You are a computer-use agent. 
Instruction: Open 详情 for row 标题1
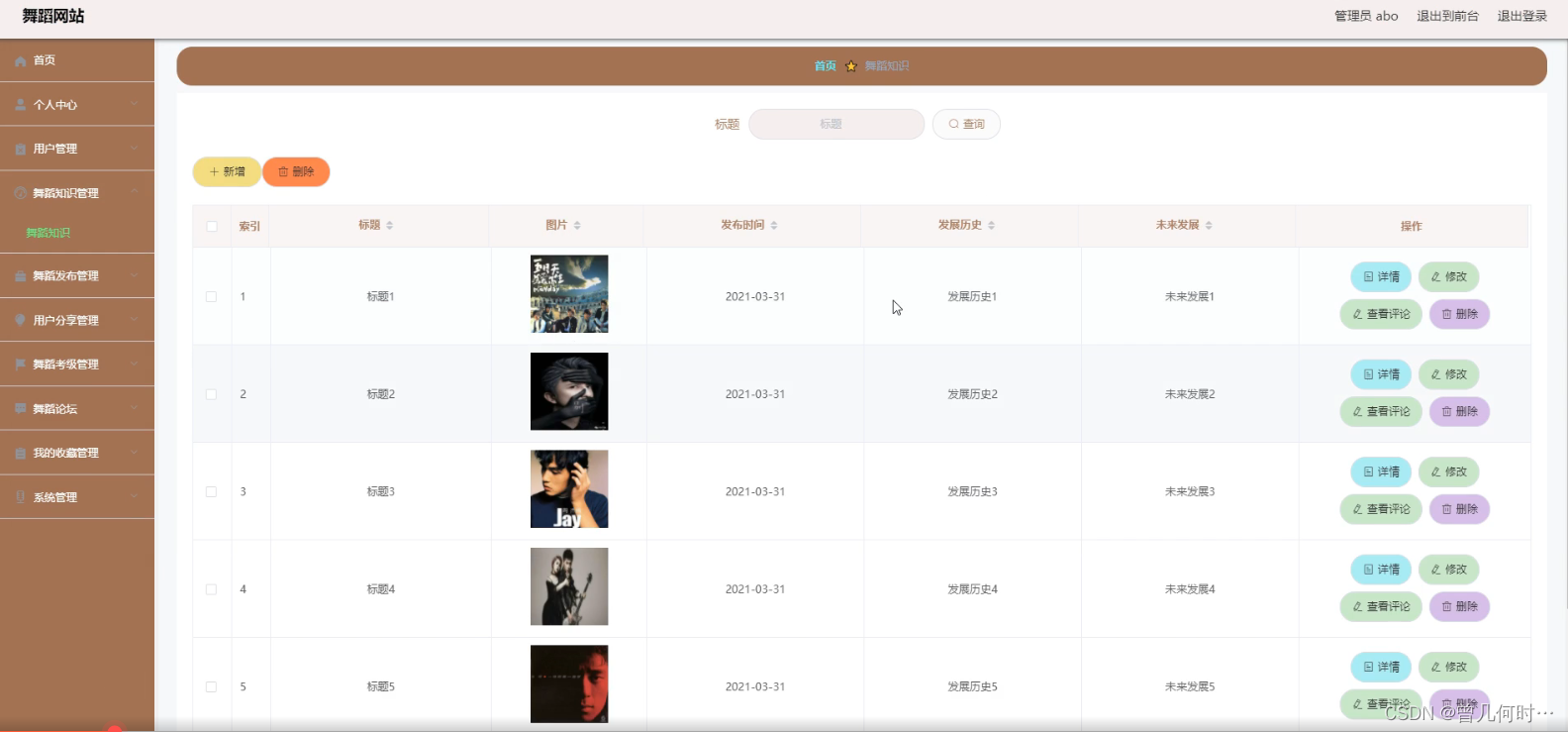click(x=1381, y=277)
